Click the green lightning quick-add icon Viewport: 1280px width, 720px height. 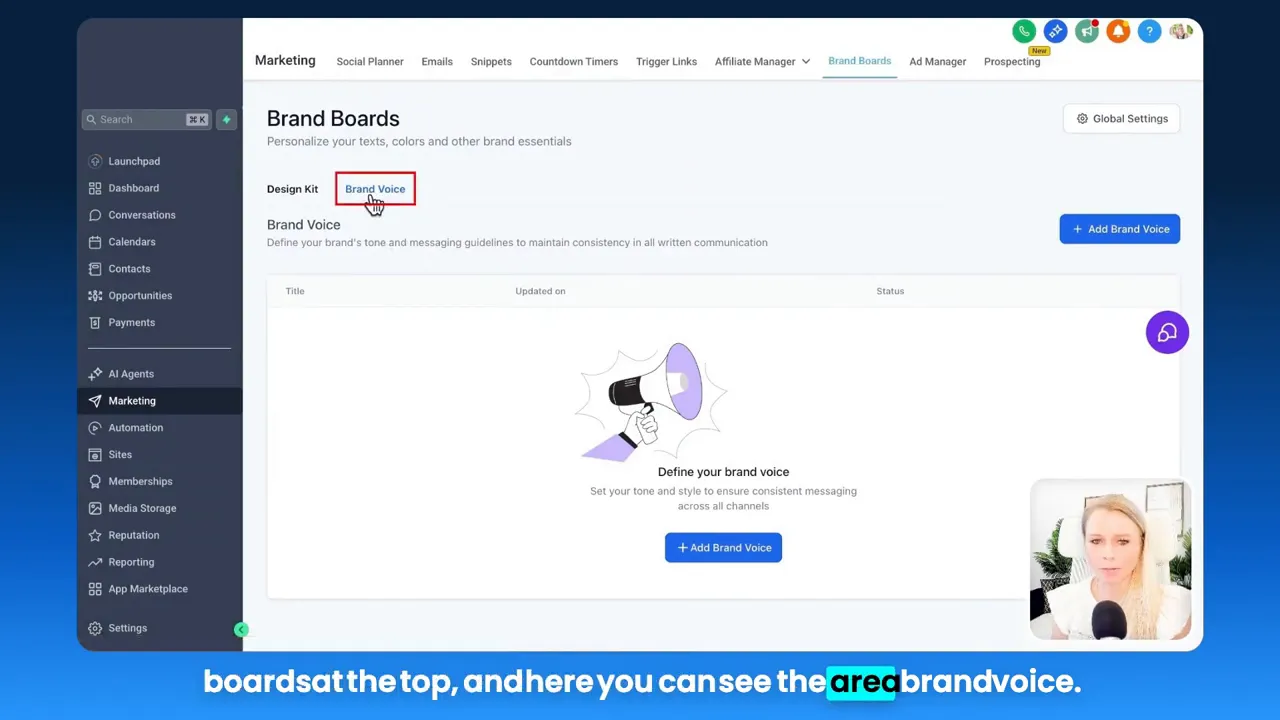pos(226,119)
